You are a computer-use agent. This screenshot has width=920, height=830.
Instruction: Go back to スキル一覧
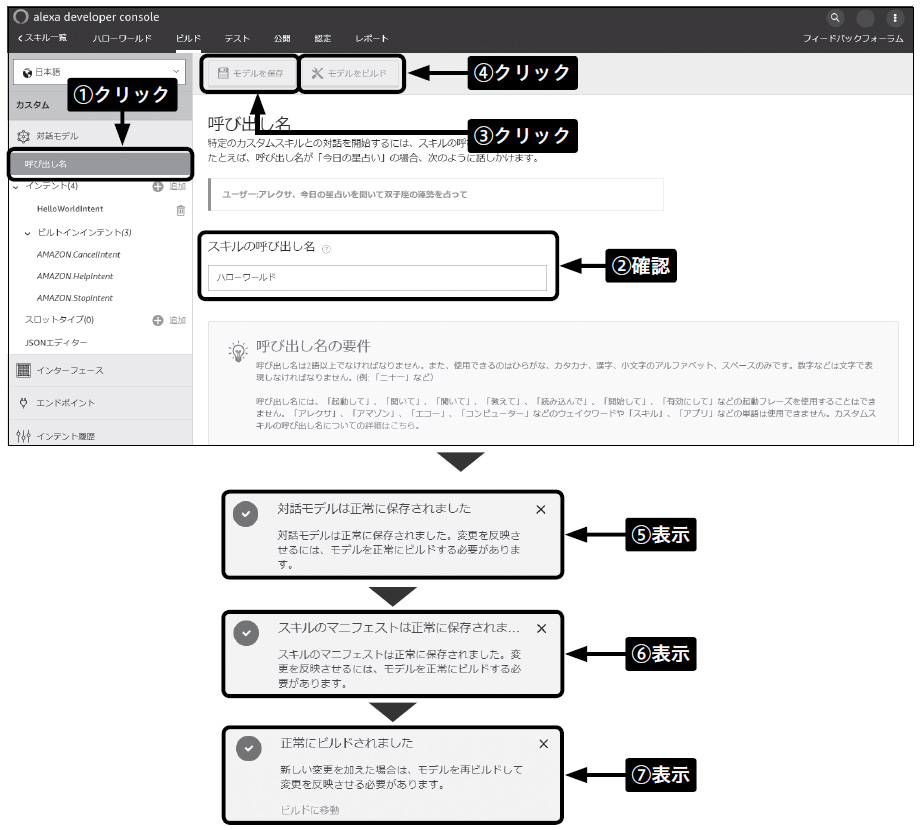click(42, 38)
